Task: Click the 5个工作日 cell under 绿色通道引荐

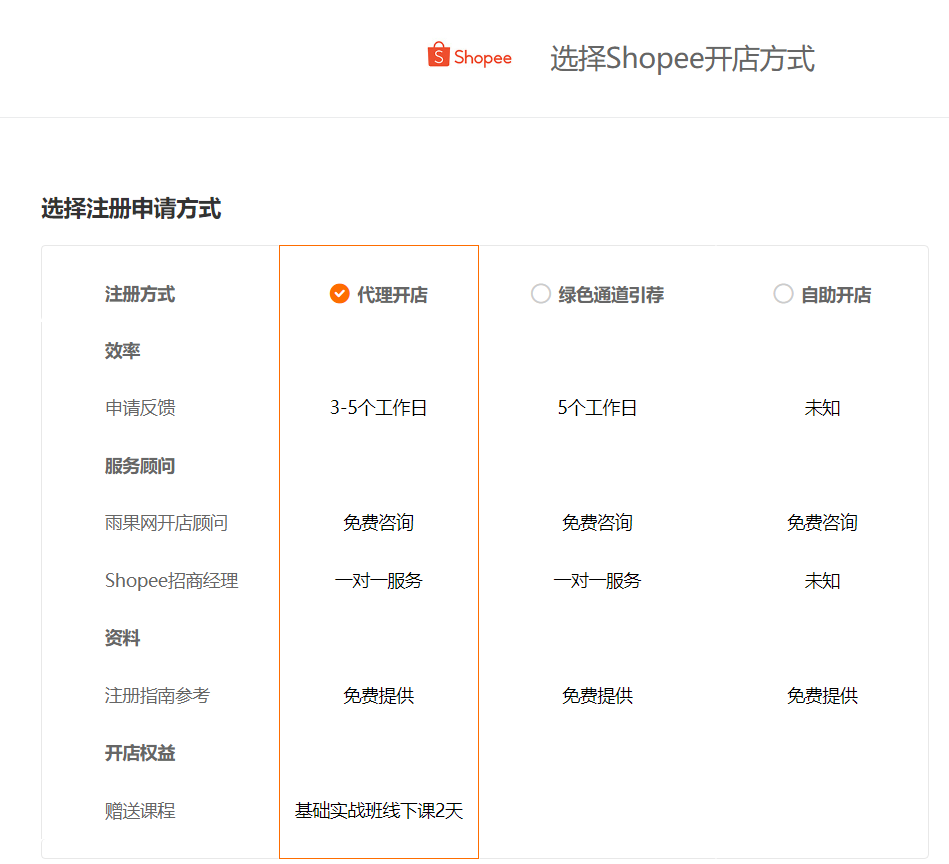Action: (x=597, y=408)
